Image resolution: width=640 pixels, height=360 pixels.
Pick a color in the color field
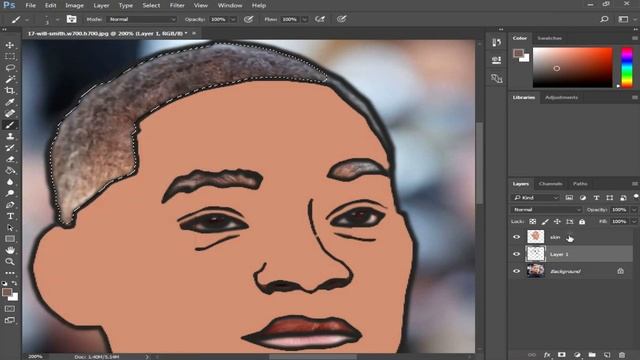tap(572, 67)
